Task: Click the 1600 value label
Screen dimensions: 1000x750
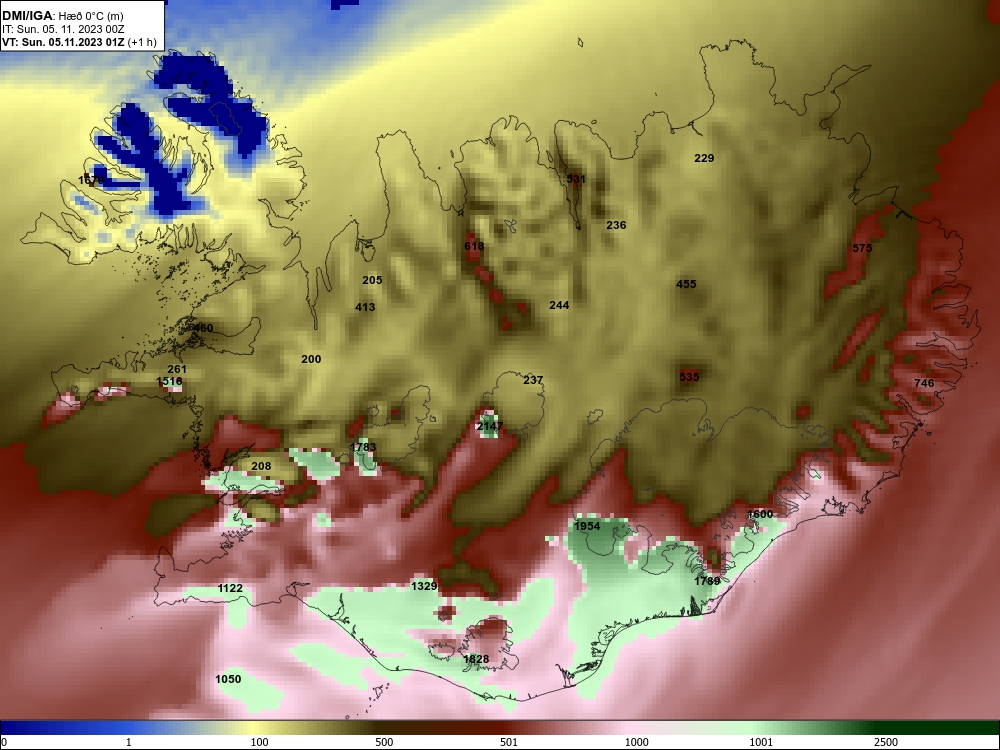Action: [x=760, y=514]
